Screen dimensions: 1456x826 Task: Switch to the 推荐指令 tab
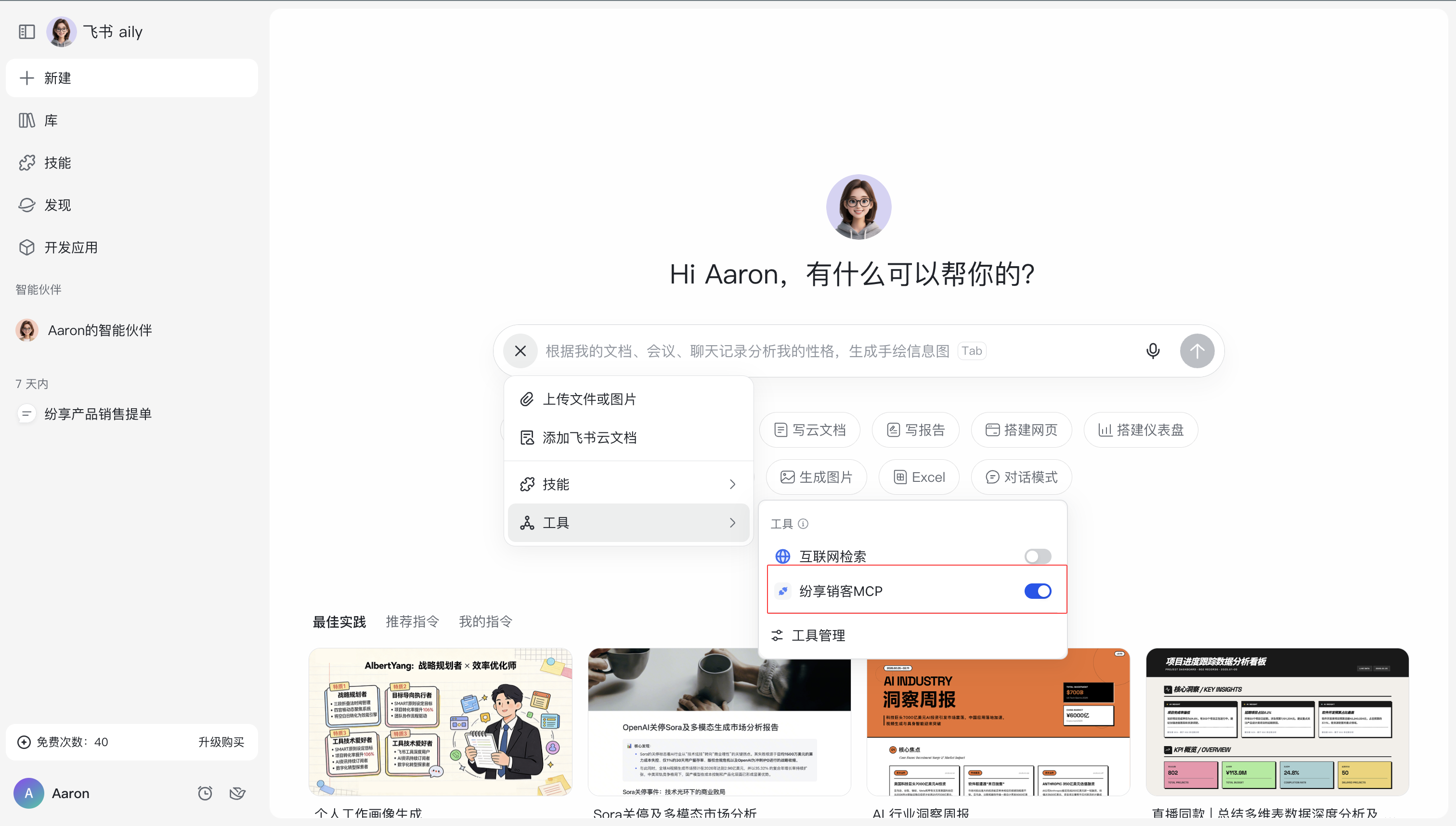tap(412, 621)
